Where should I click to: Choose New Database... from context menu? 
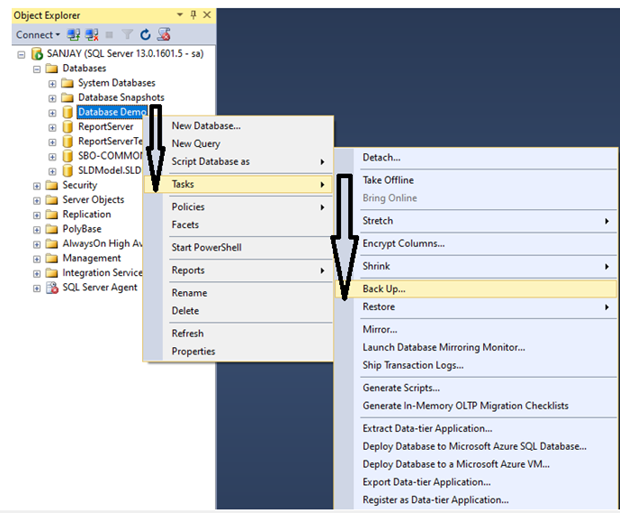point(239,126)
